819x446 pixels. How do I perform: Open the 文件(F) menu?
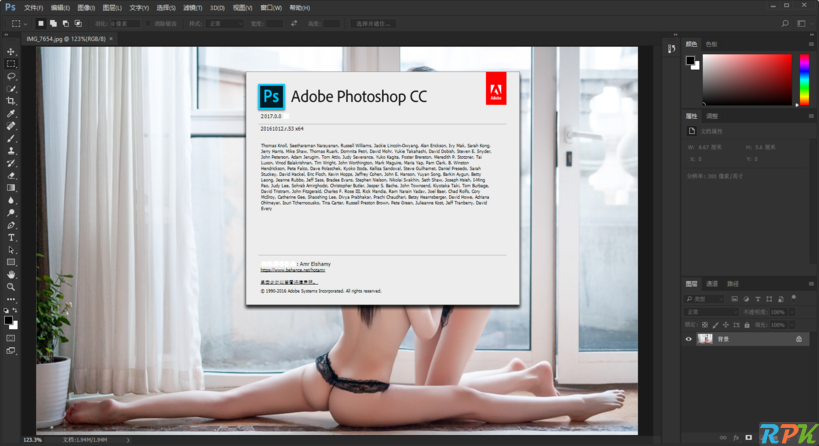tap(33, 8)
